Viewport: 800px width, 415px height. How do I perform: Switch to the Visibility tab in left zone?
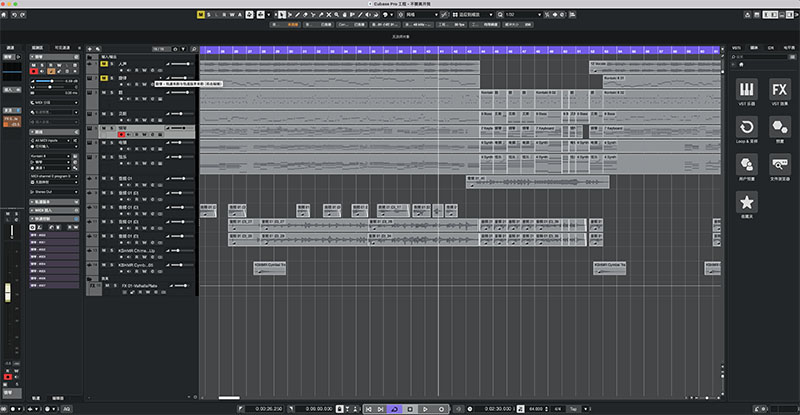click(x=62, y=47)
